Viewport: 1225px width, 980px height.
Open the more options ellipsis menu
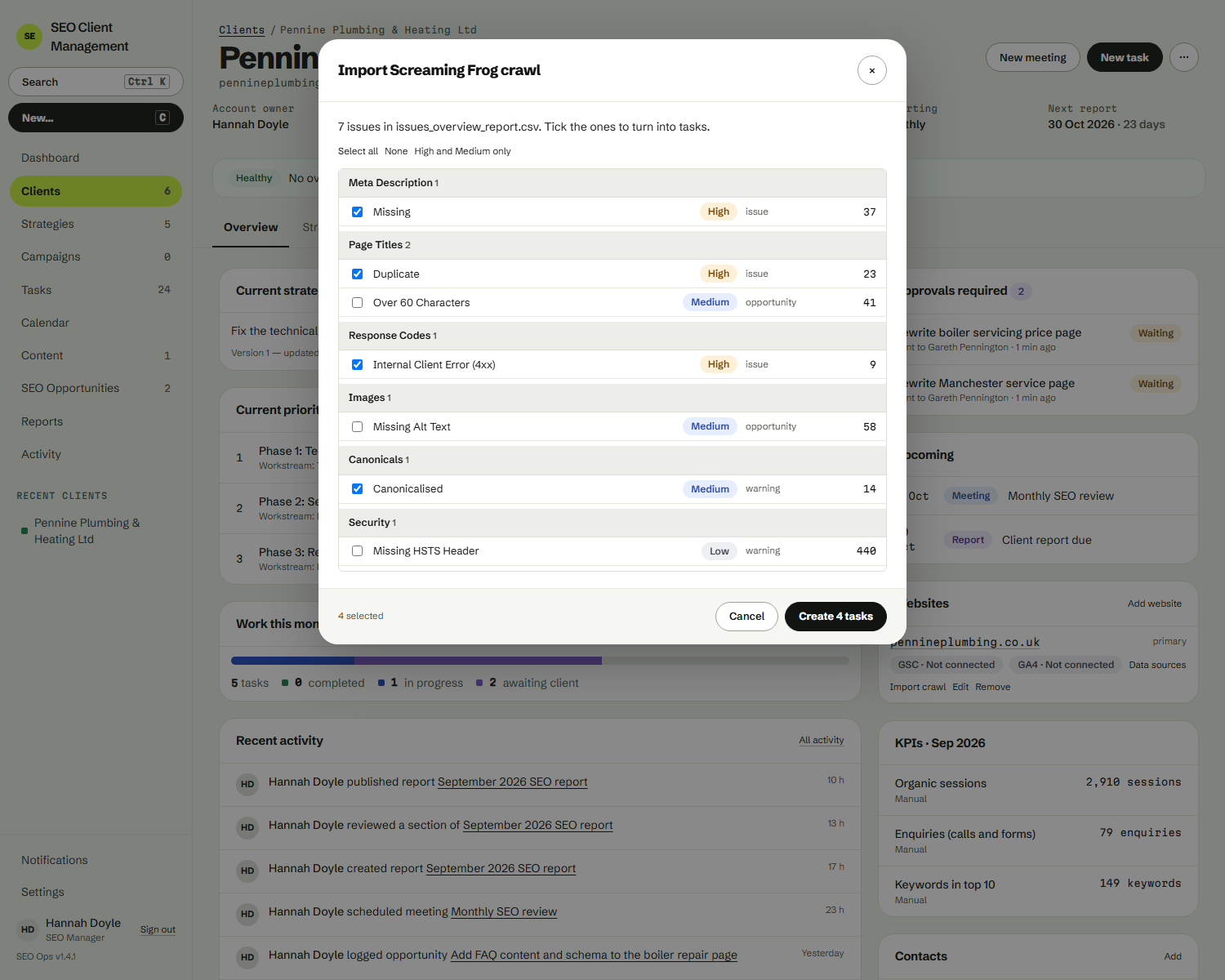[x=1184, y=57]
